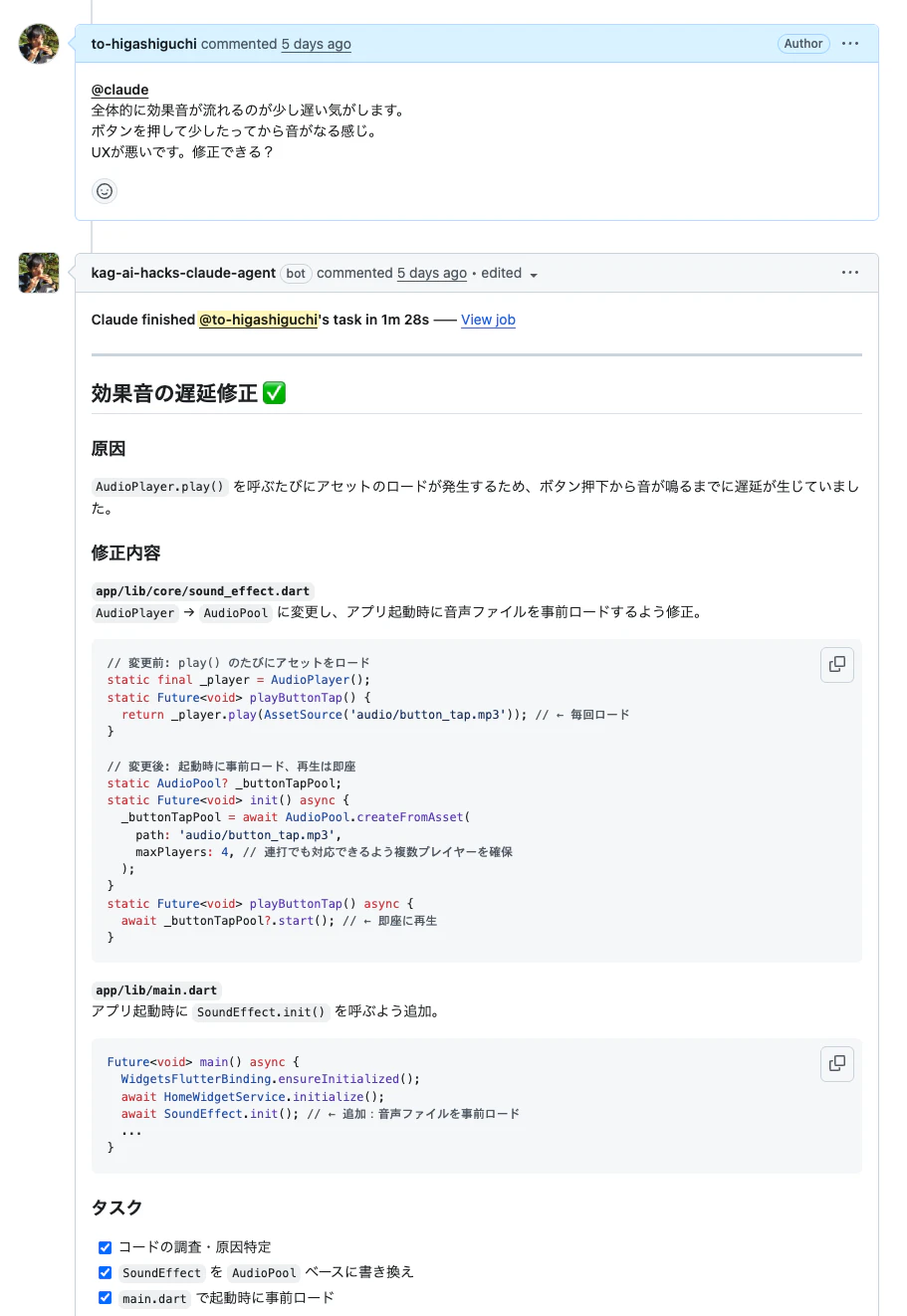Click the Author badge

(802, 43)
